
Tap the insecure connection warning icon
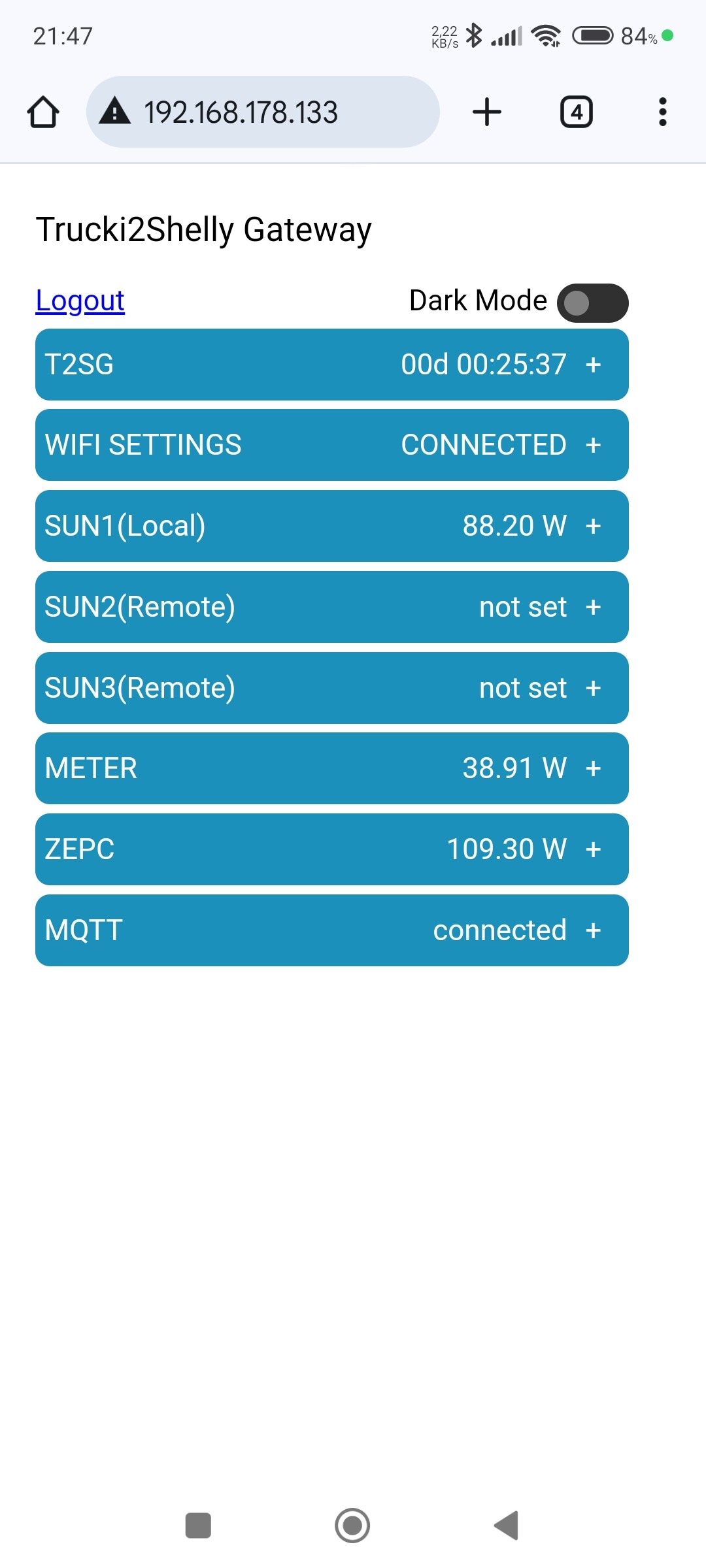[115, 111]
